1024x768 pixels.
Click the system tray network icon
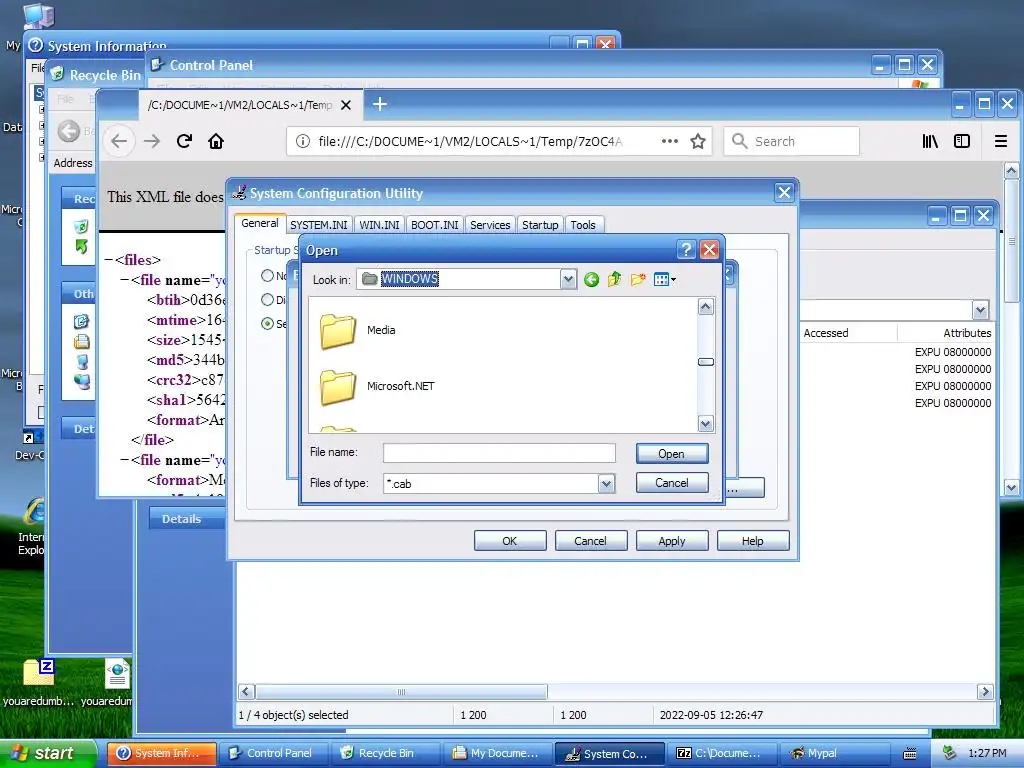click(950, 753)
